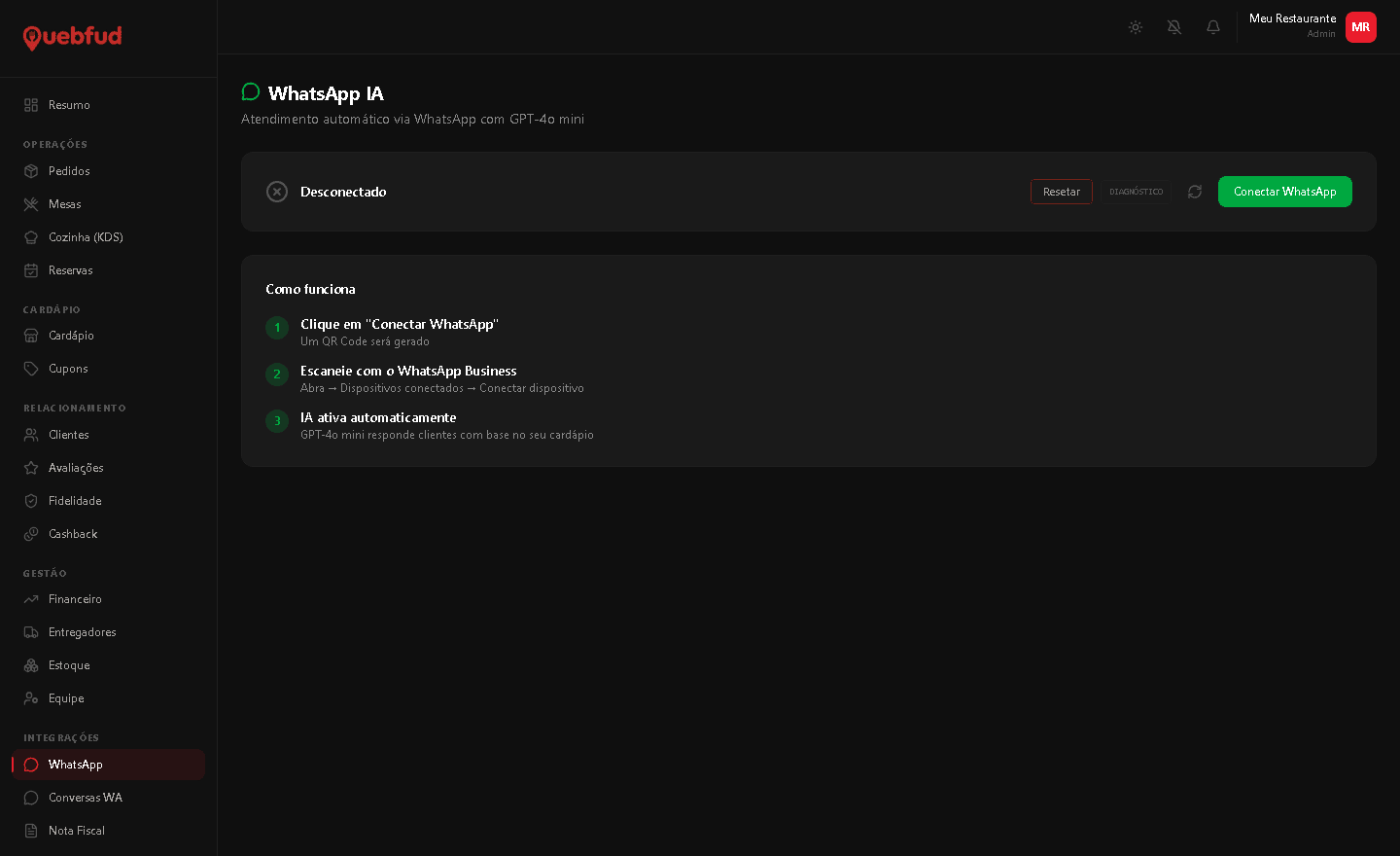Open Mesas page
This screenshot has height=856, width=1400.
coord(108,204)
